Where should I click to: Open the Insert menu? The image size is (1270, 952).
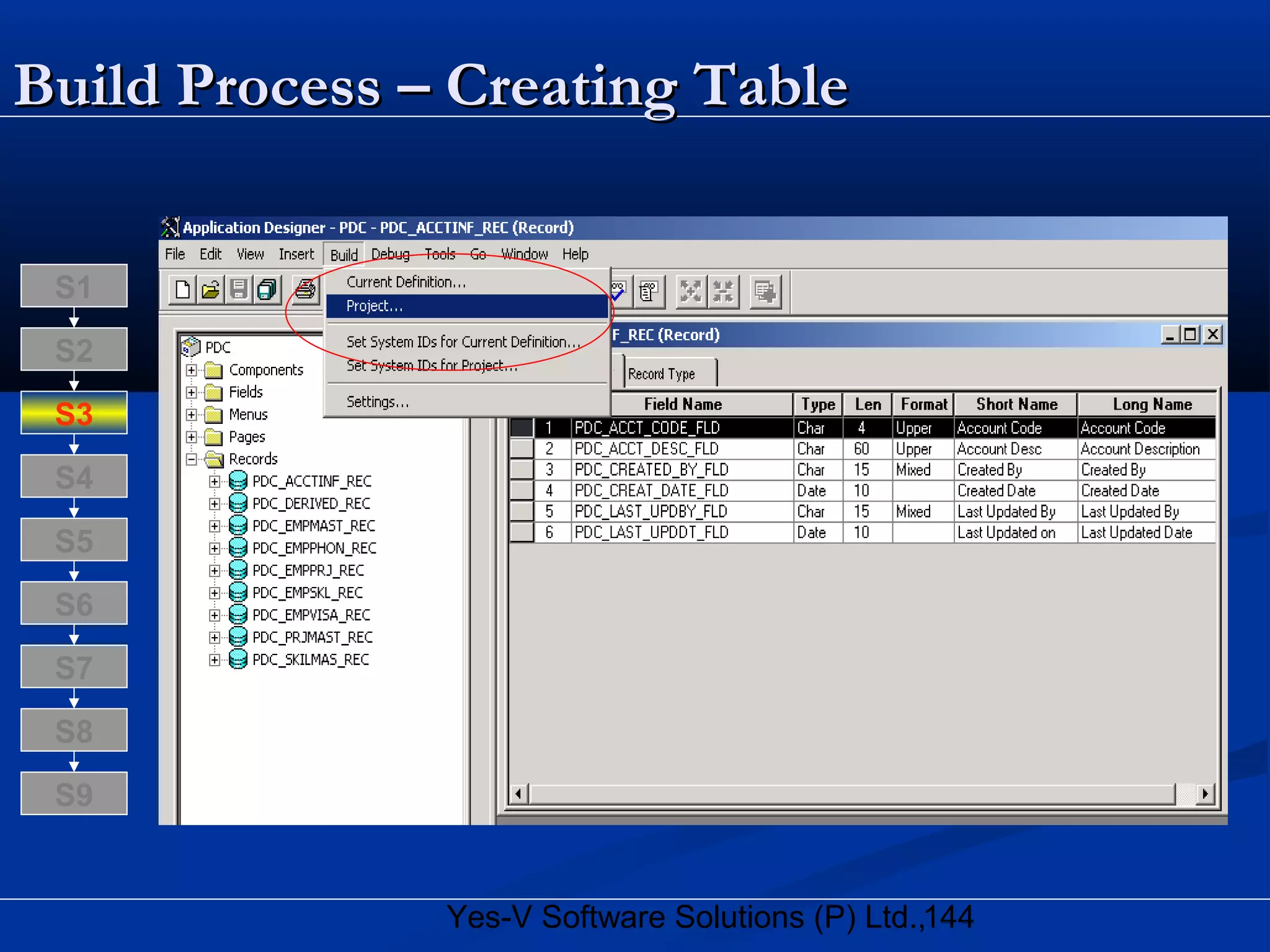[x=296, y=254]
